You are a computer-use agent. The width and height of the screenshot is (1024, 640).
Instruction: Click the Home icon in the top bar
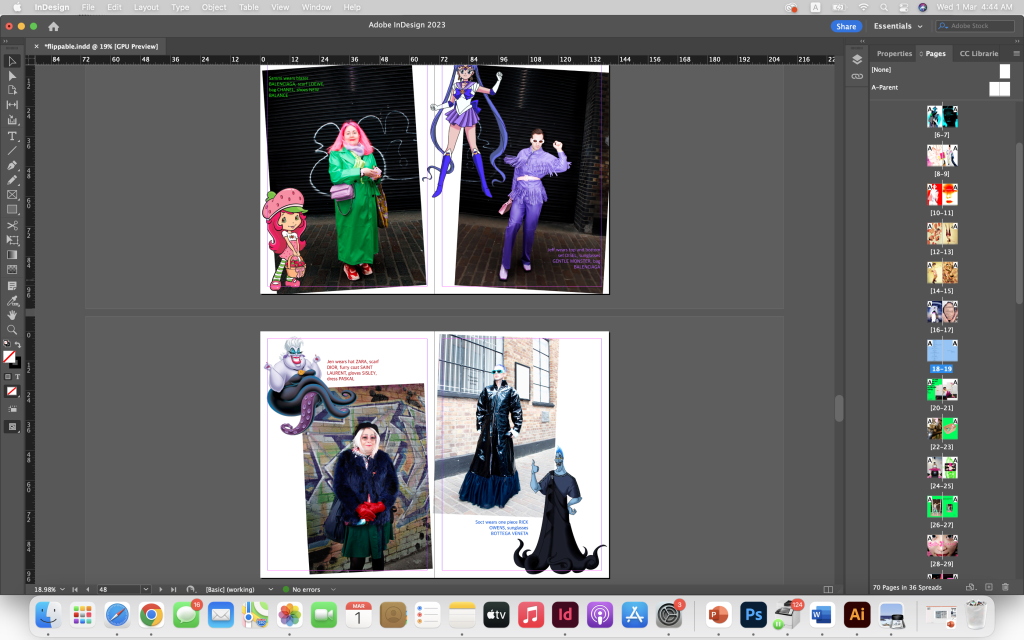coord(54,26)
